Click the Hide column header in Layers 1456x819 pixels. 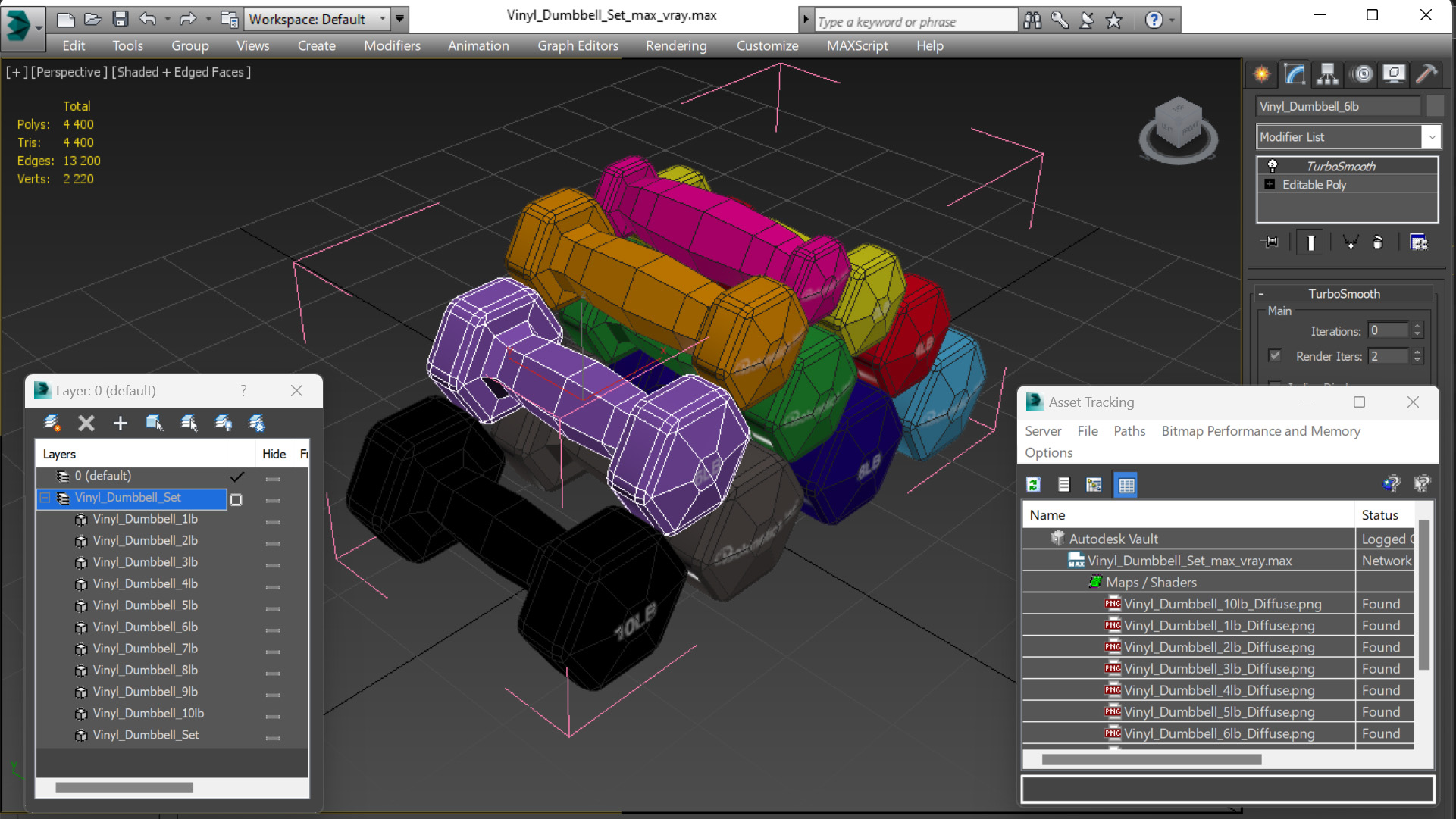[x=274, y=454]
